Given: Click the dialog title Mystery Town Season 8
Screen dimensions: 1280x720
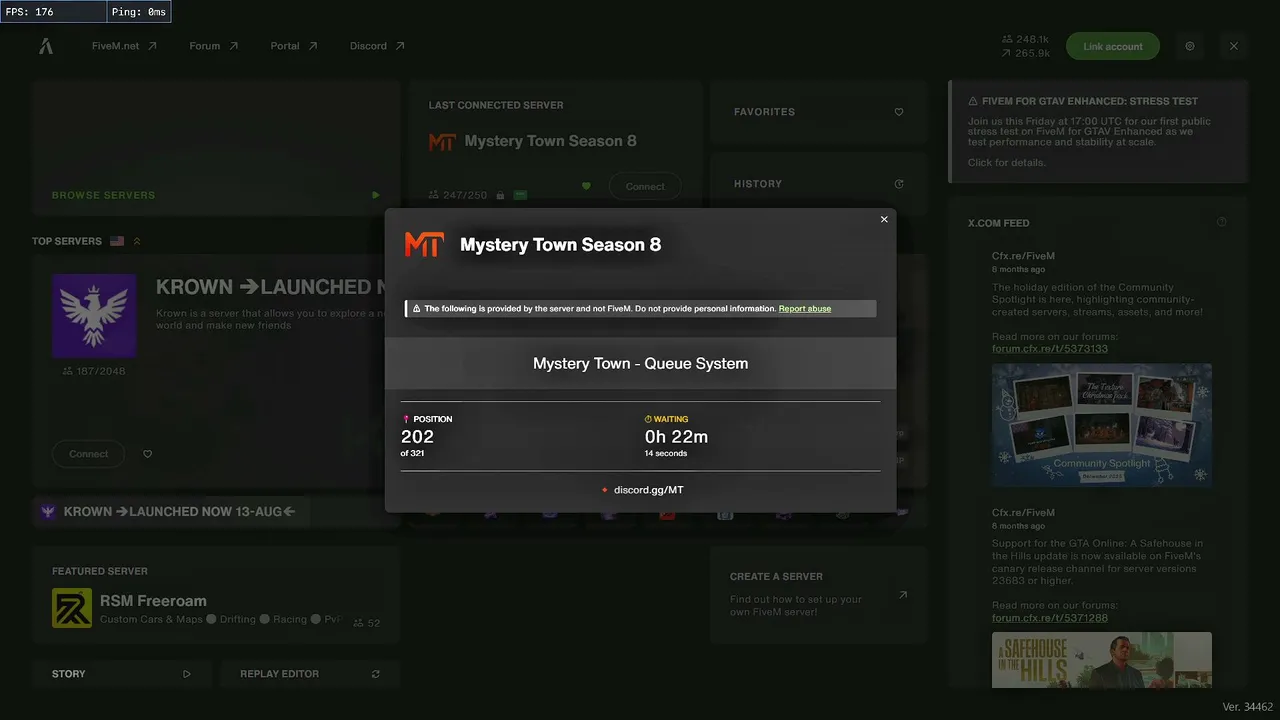Looking at the screenshot, I should pyautogui.click(x=560, y=245).
